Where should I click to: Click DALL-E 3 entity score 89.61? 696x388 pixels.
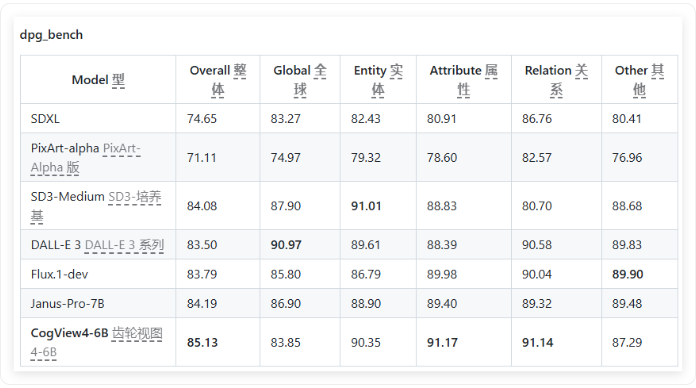point(366,245)
